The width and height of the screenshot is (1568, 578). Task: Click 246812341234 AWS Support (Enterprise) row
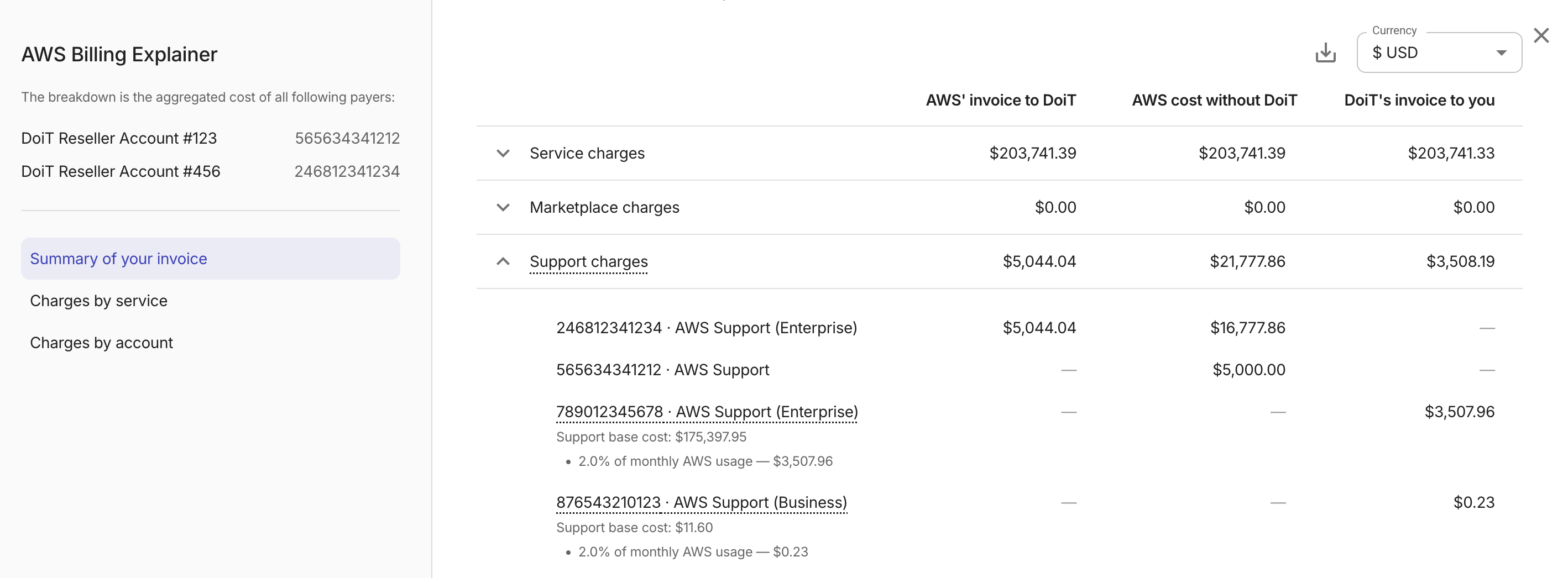tap(706, 328)
